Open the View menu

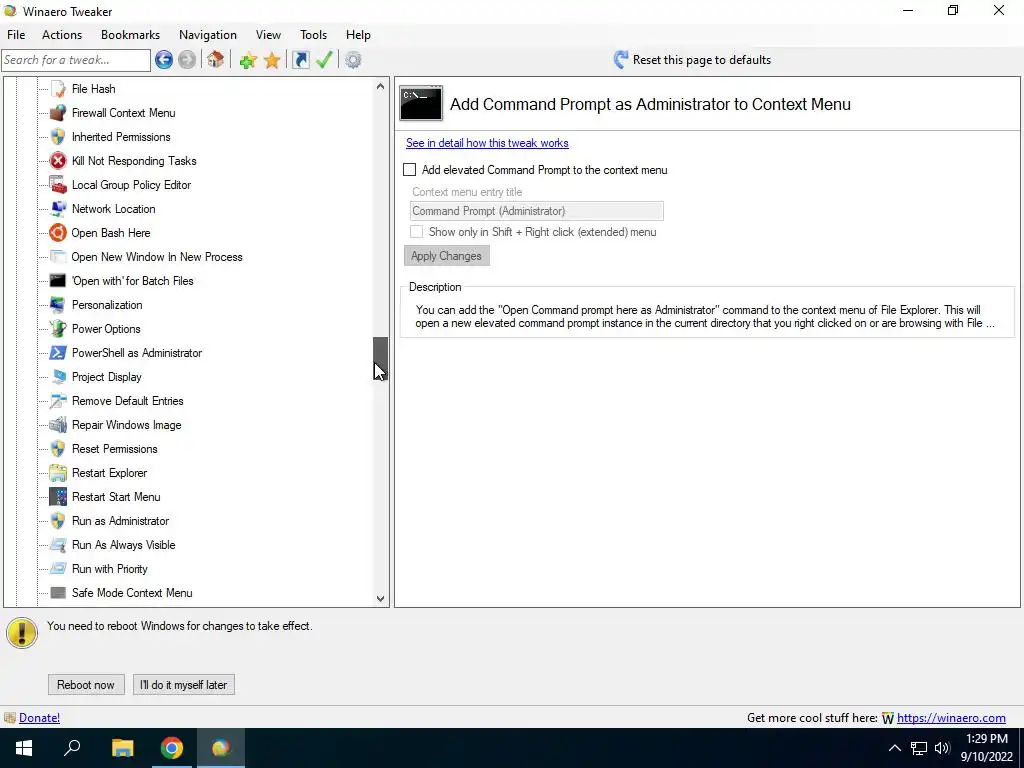click(268, 35)
